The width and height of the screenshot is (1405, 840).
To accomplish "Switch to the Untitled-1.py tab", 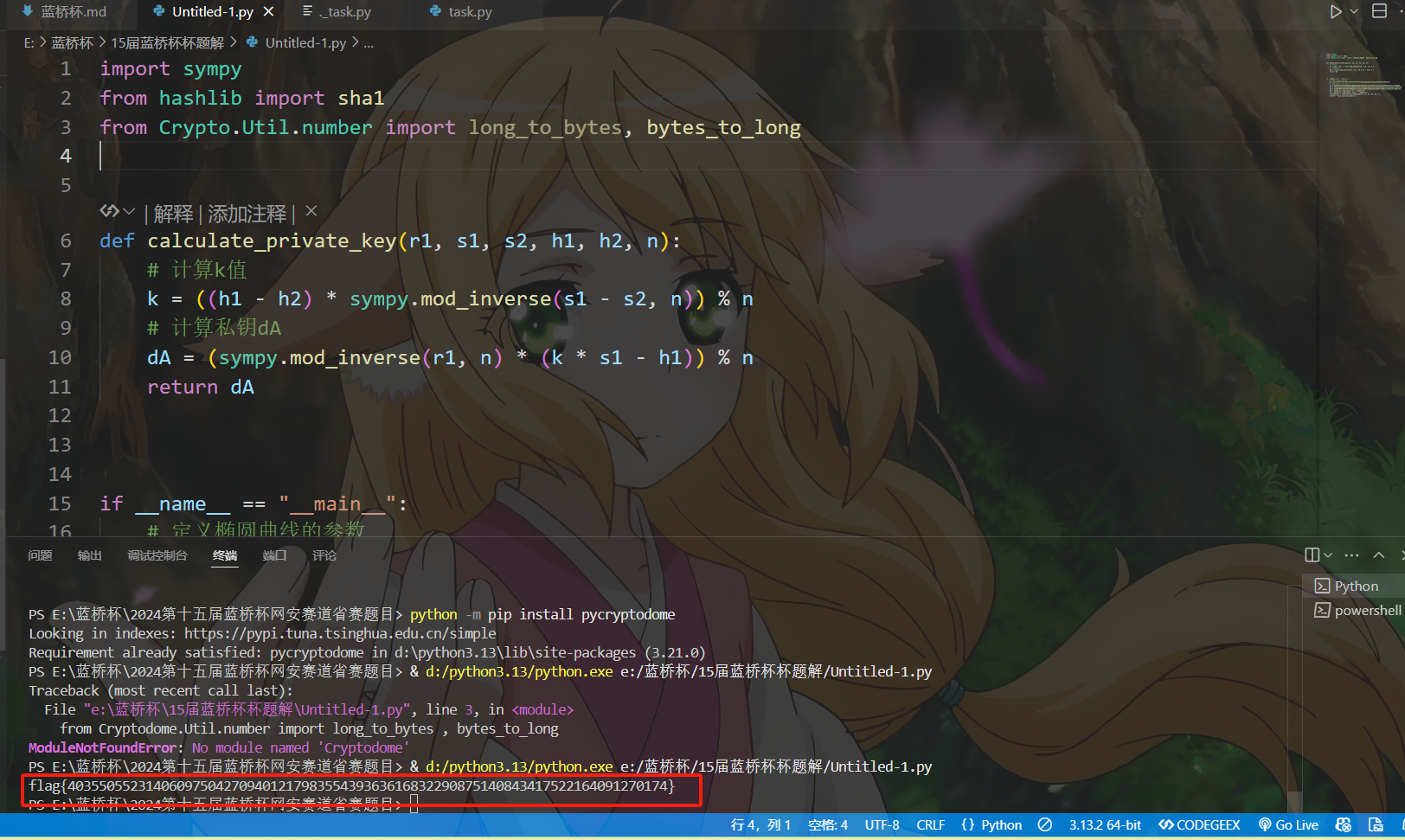I will point(212,11).
